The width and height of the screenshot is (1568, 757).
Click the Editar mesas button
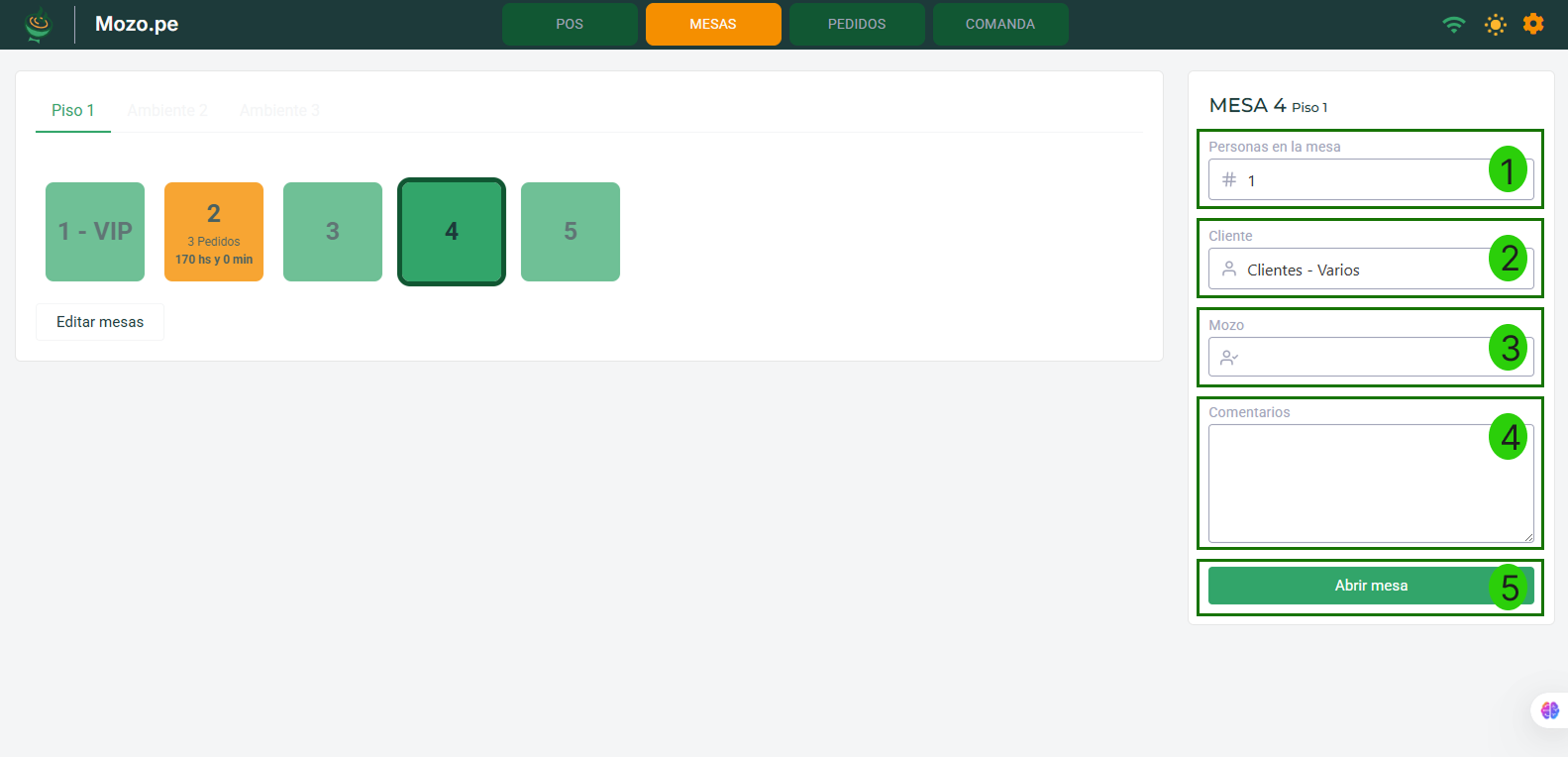coord(100,322)
